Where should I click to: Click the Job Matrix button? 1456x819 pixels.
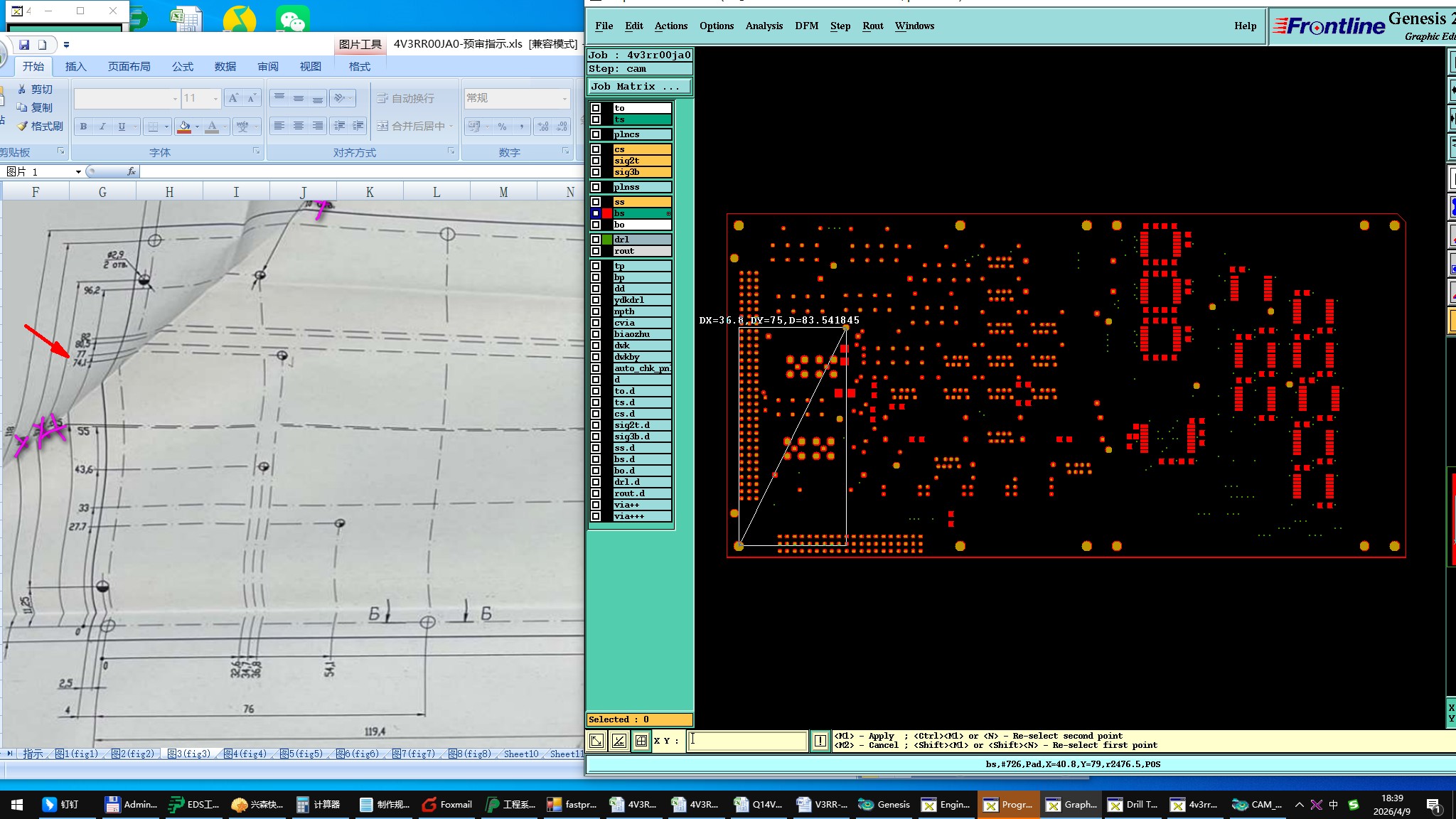tap(638, 87)
